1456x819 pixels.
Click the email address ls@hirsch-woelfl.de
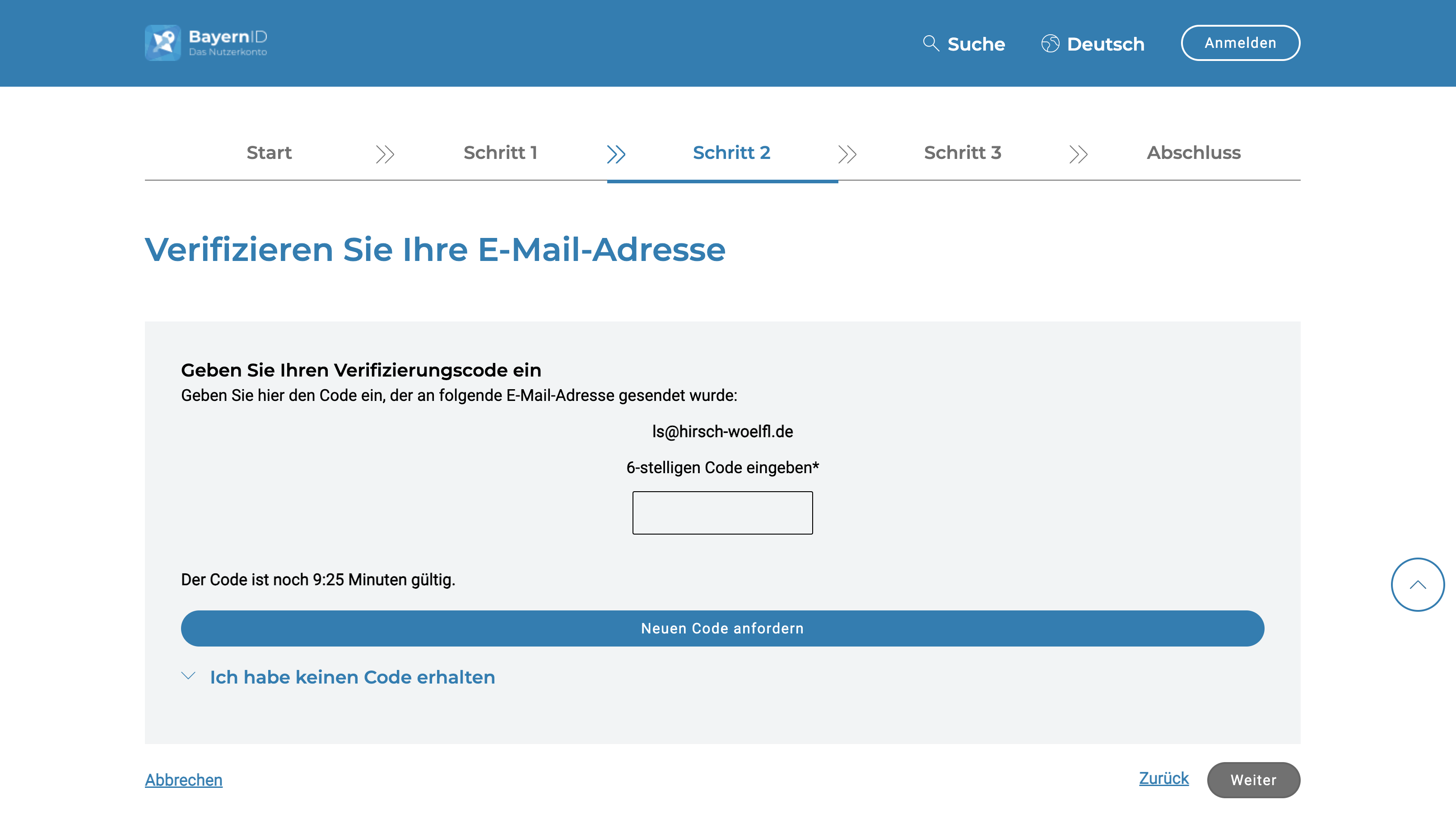coord(722,432)
